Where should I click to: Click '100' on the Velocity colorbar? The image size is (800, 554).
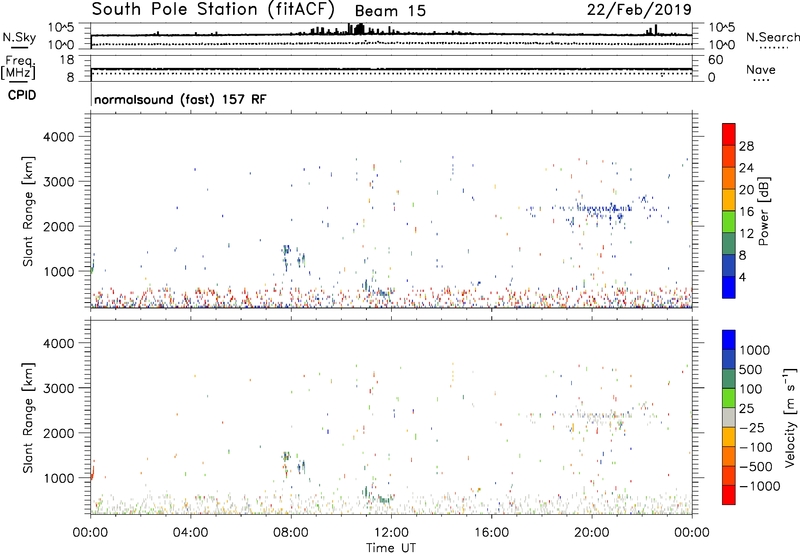(750, 389)
